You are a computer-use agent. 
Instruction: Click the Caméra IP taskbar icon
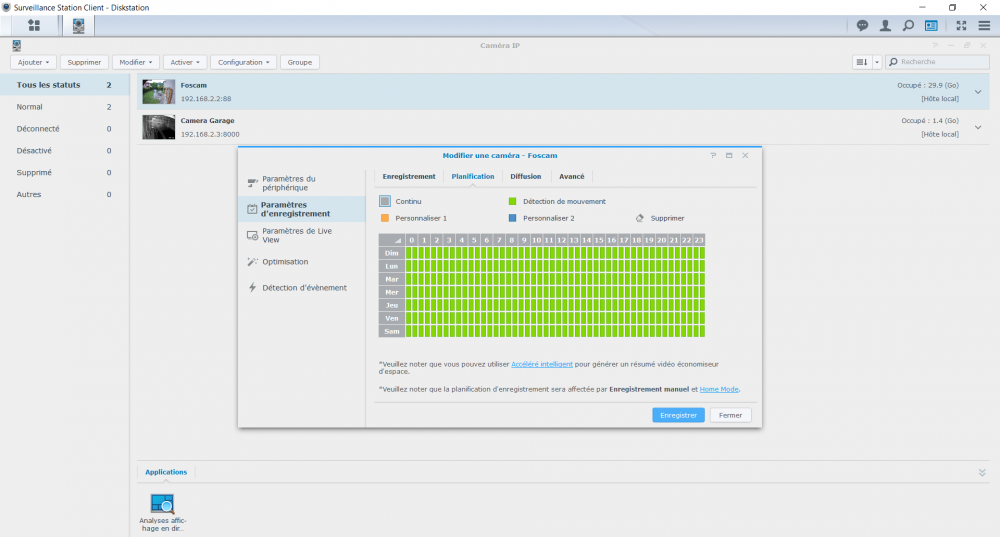tap(78, 25)
